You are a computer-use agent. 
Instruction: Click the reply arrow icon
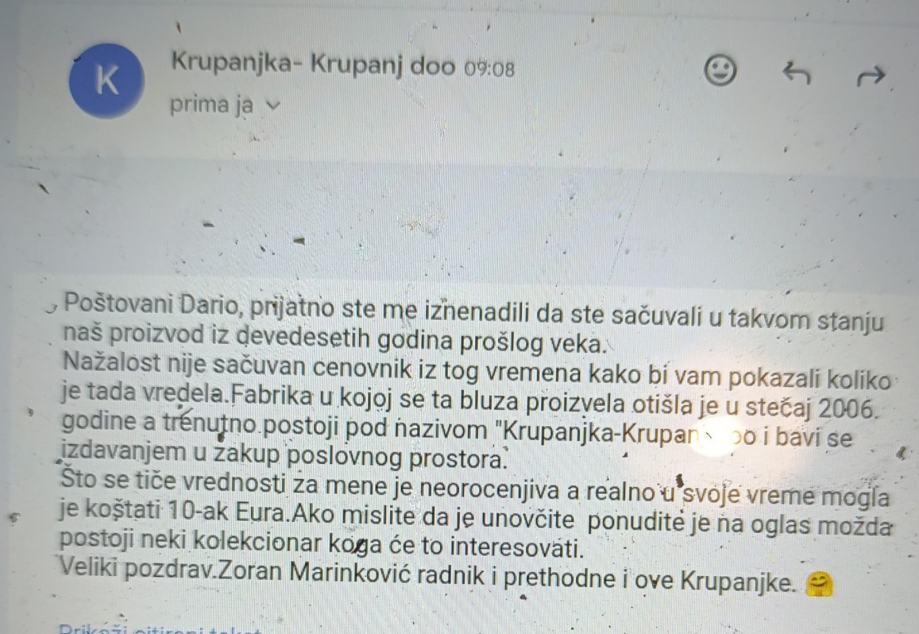tap(796, 74)
